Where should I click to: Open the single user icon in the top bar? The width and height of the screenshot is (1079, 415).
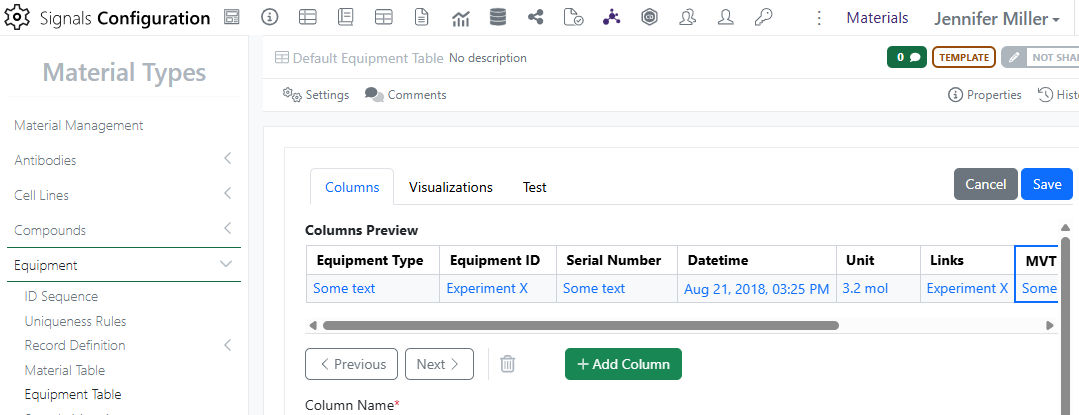pos(725,19)
